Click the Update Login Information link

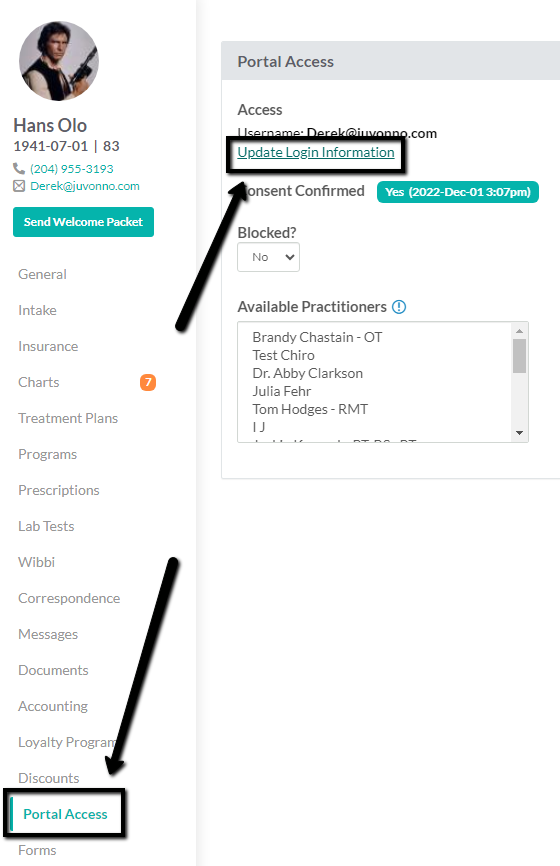(316, 152)
